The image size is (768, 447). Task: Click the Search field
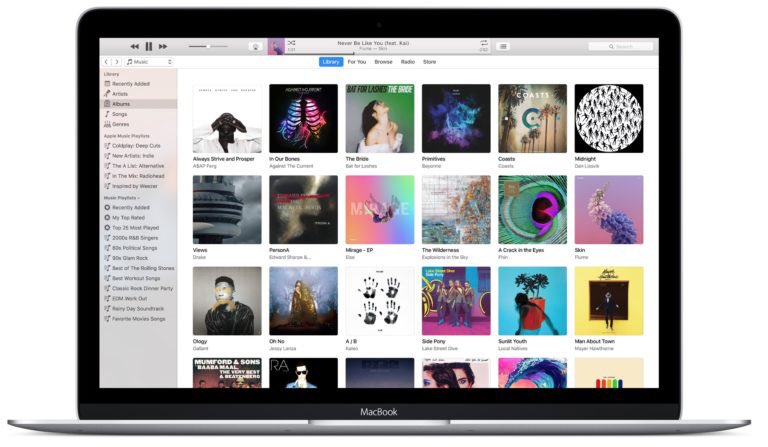tap(621, 47)
